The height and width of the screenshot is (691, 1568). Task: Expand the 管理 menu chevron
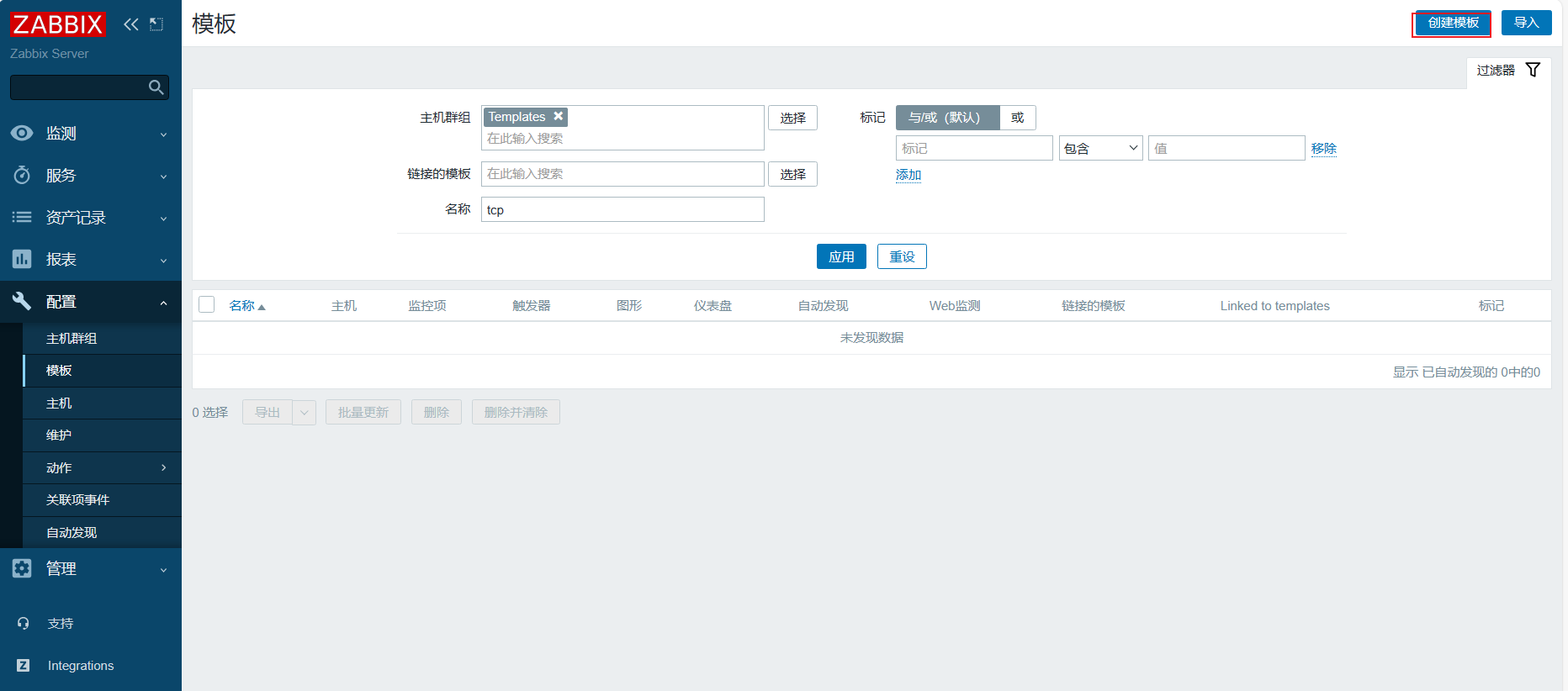pos(164,570)
